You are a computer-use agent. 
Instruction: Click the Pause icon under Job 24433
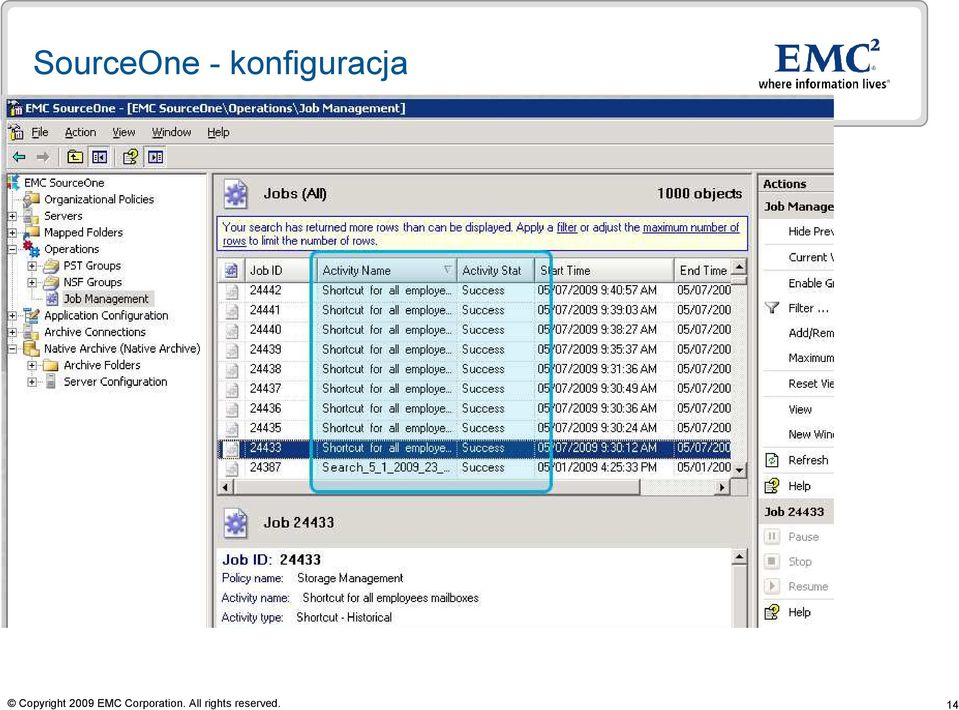tap(772, 536)
